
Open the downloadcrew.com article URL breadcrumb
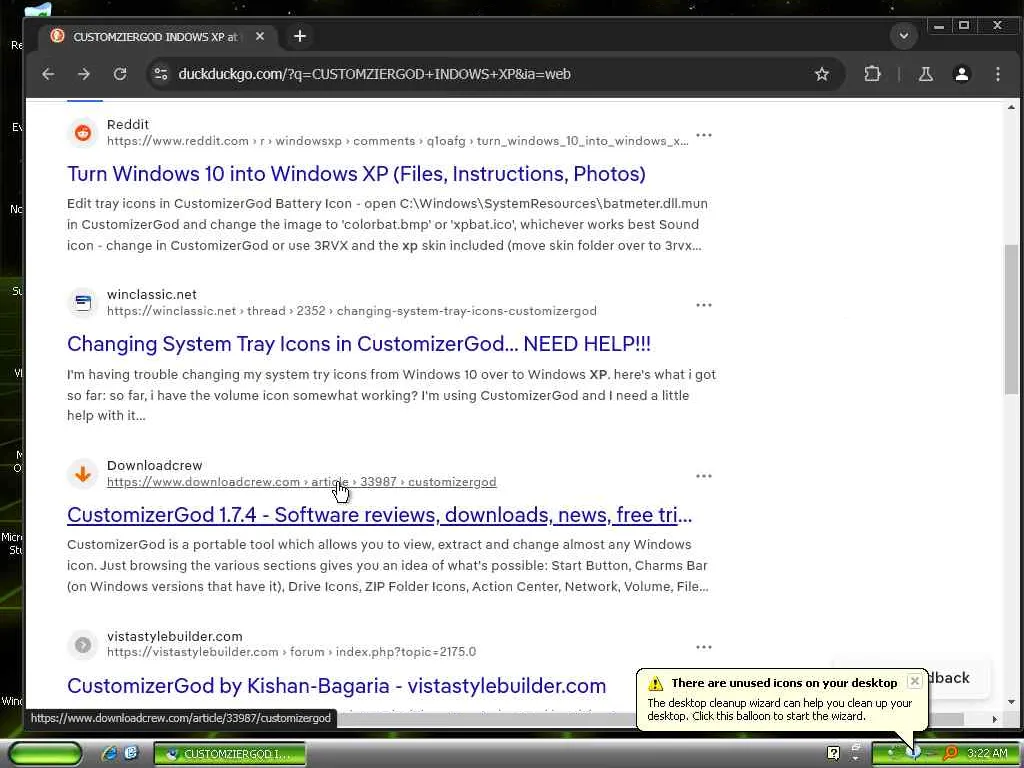click(x=302, y=482)
